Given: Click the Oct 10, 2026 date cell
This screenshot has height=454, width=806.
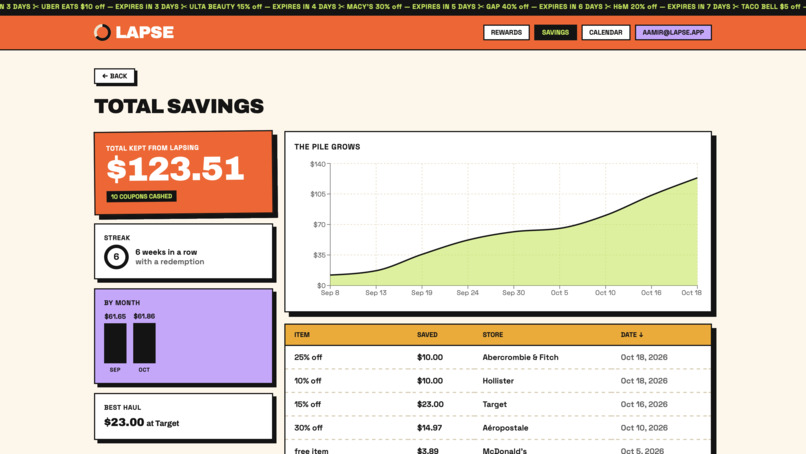Looking at the screenshot, I should point(644,428).
